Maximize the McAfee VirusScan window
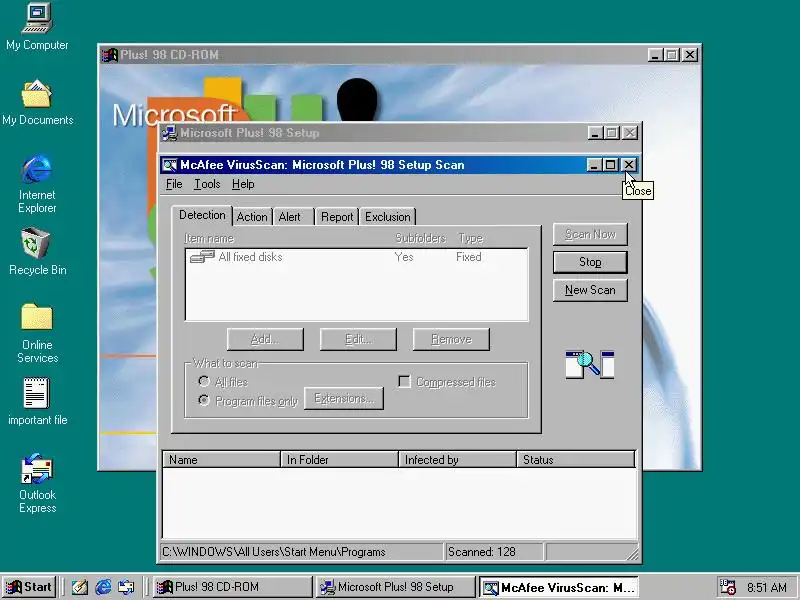The image size is (800, 600). click(x=610, y=165)
